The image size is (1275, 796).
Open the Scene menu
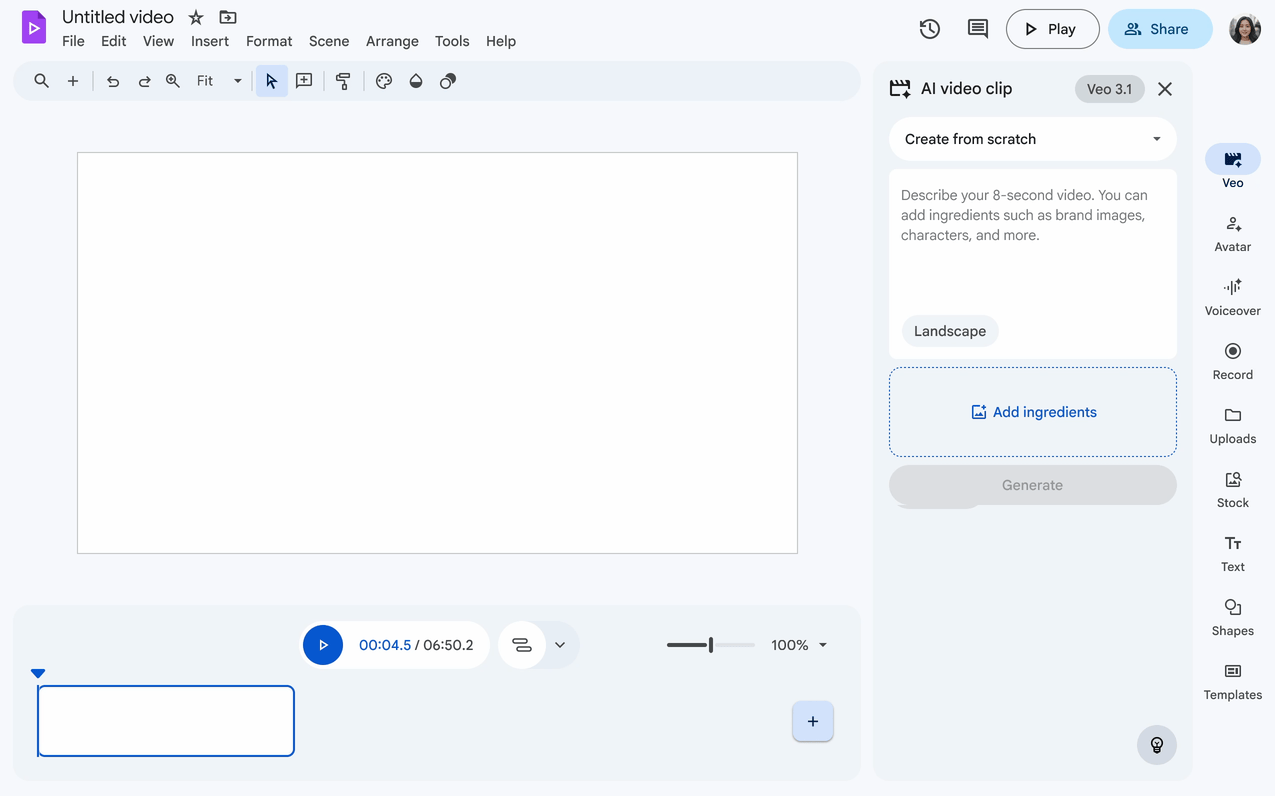[329, 41]
